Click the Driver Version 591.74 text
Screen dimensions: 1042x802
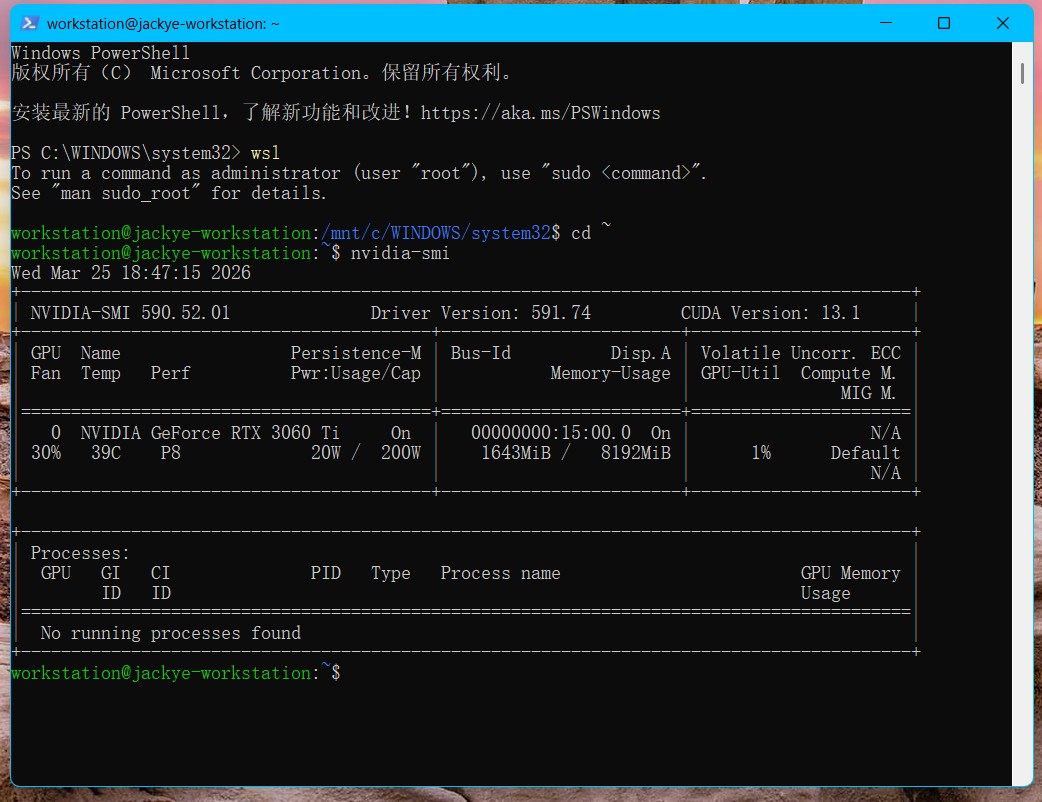pos(480,313)
